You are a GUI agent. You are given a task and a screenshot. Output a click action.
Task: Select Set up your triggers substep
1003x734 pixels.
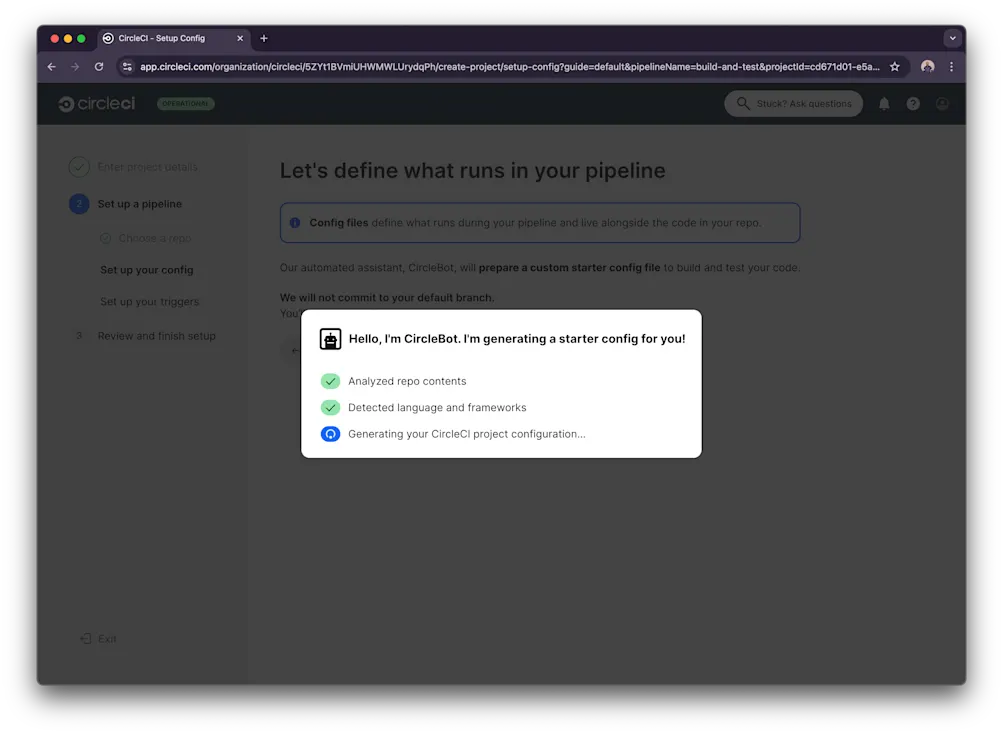[x=149, y=301]
